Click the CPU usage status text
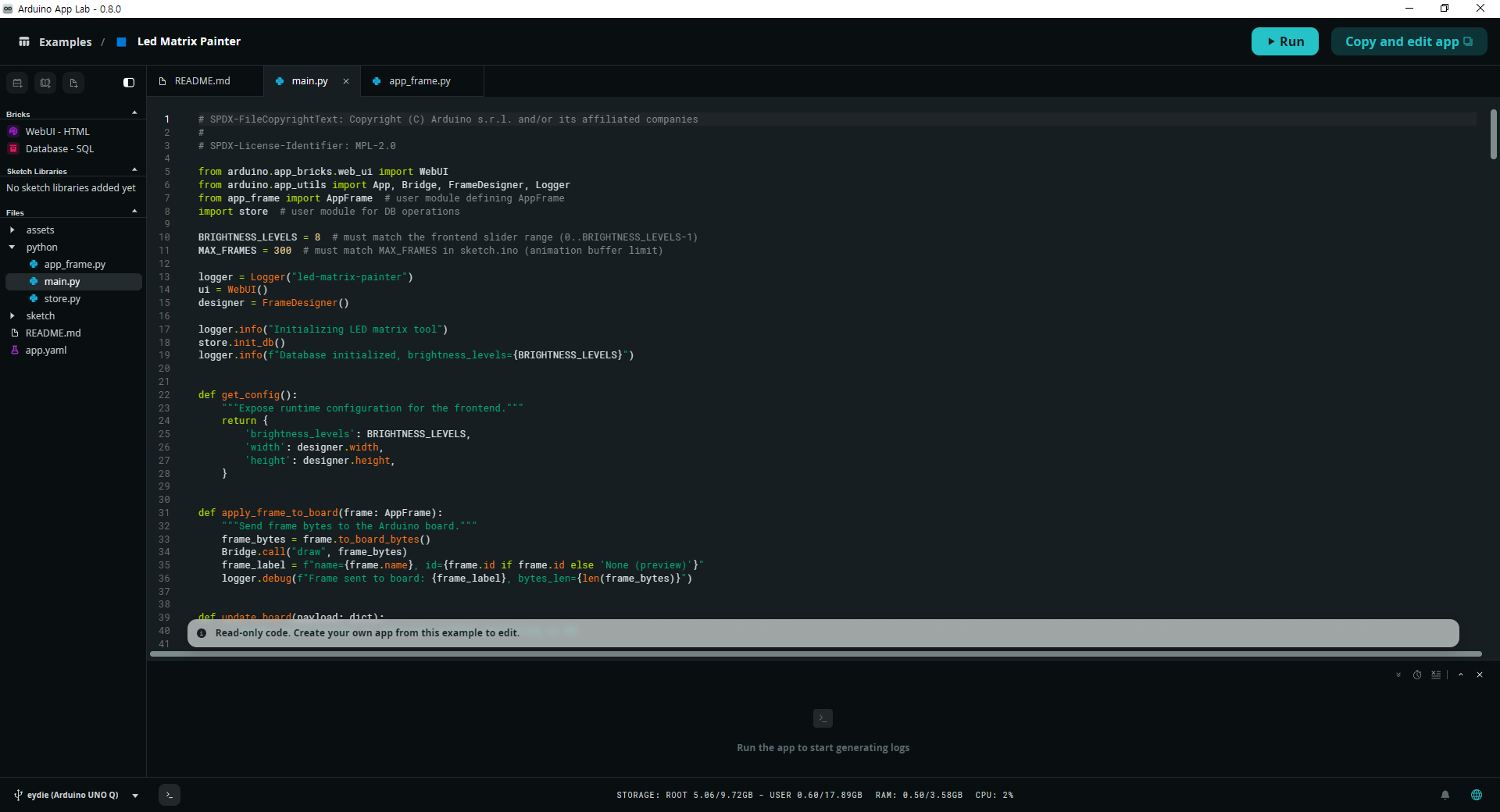Viewport: 1500px width, 812px height. click(x=994, y=795)
